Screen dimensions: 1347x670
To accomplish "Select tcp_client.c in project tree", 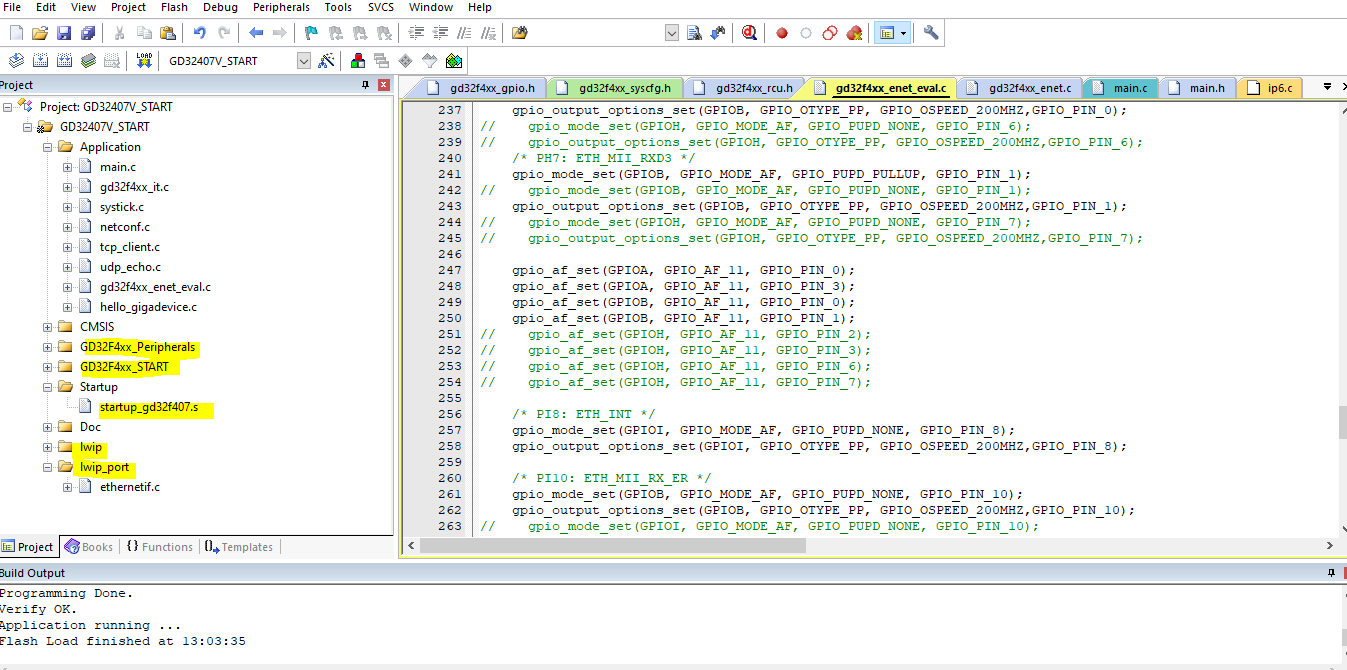I will pyautogui.click(x=129, y=247).
